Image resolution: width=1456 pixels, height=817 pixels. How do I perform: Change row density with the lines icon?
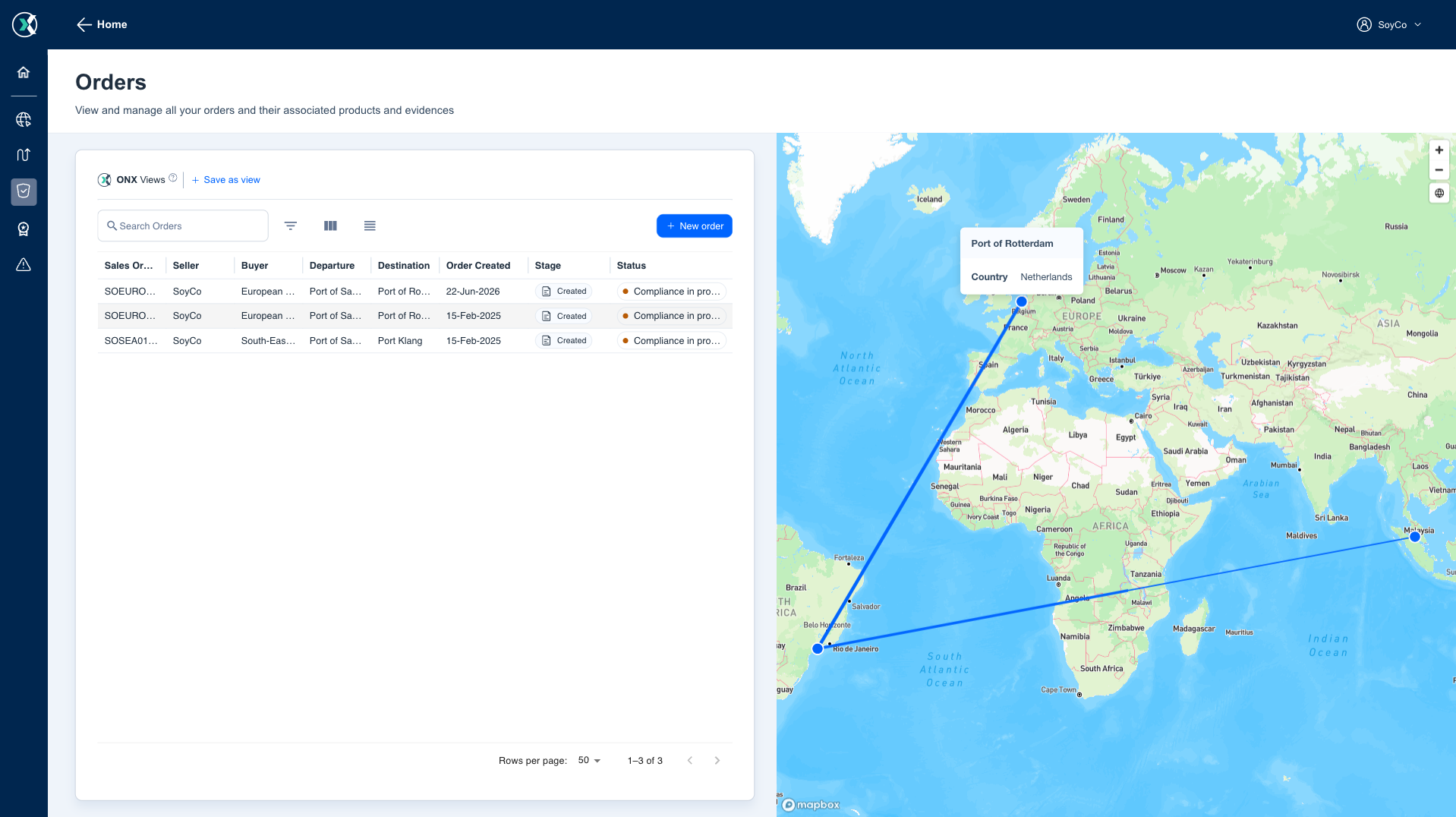pos(370,226)
